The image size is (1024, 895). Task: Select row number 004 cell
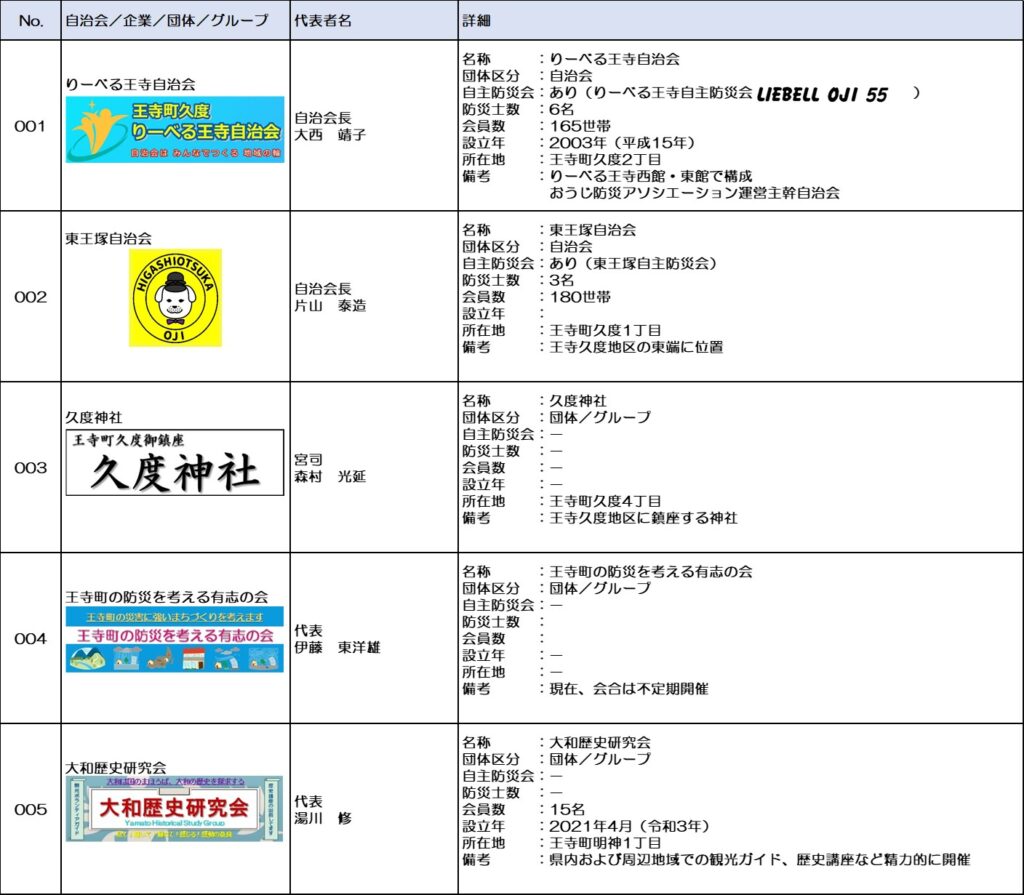30,638
